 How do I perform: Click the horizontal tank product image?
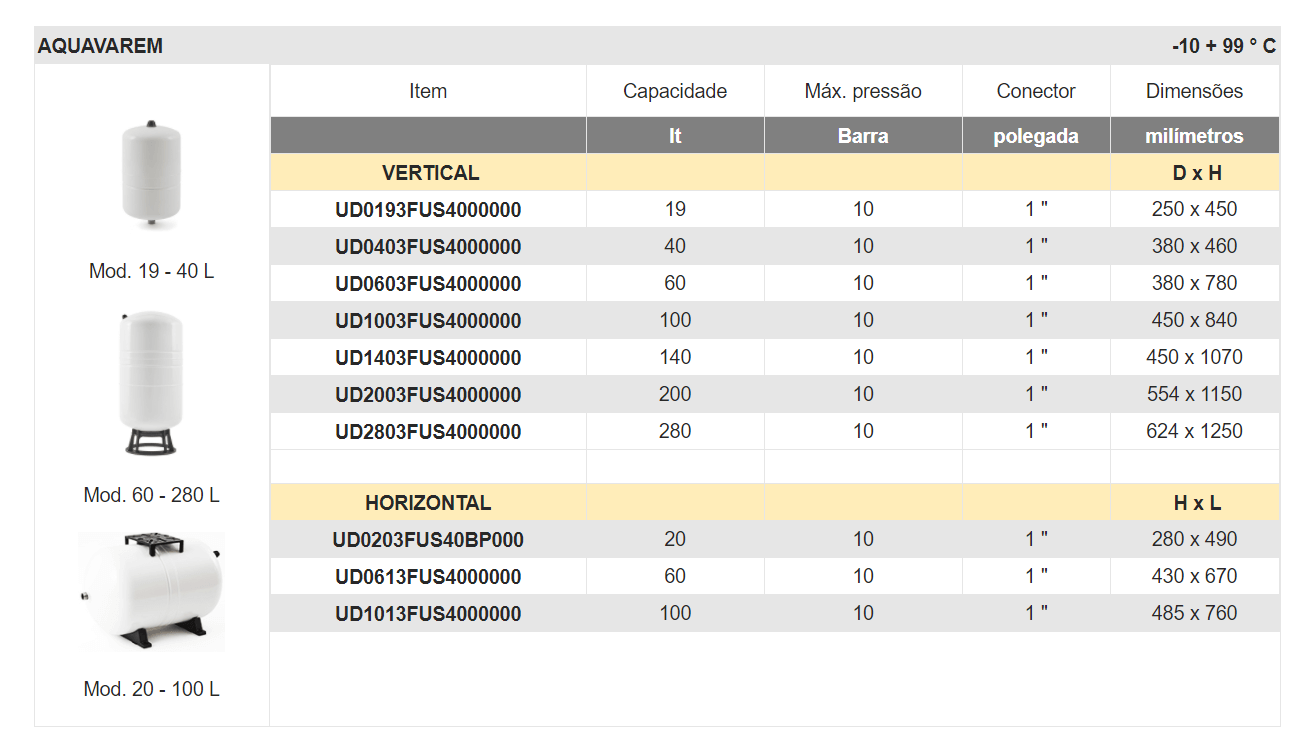151,591
